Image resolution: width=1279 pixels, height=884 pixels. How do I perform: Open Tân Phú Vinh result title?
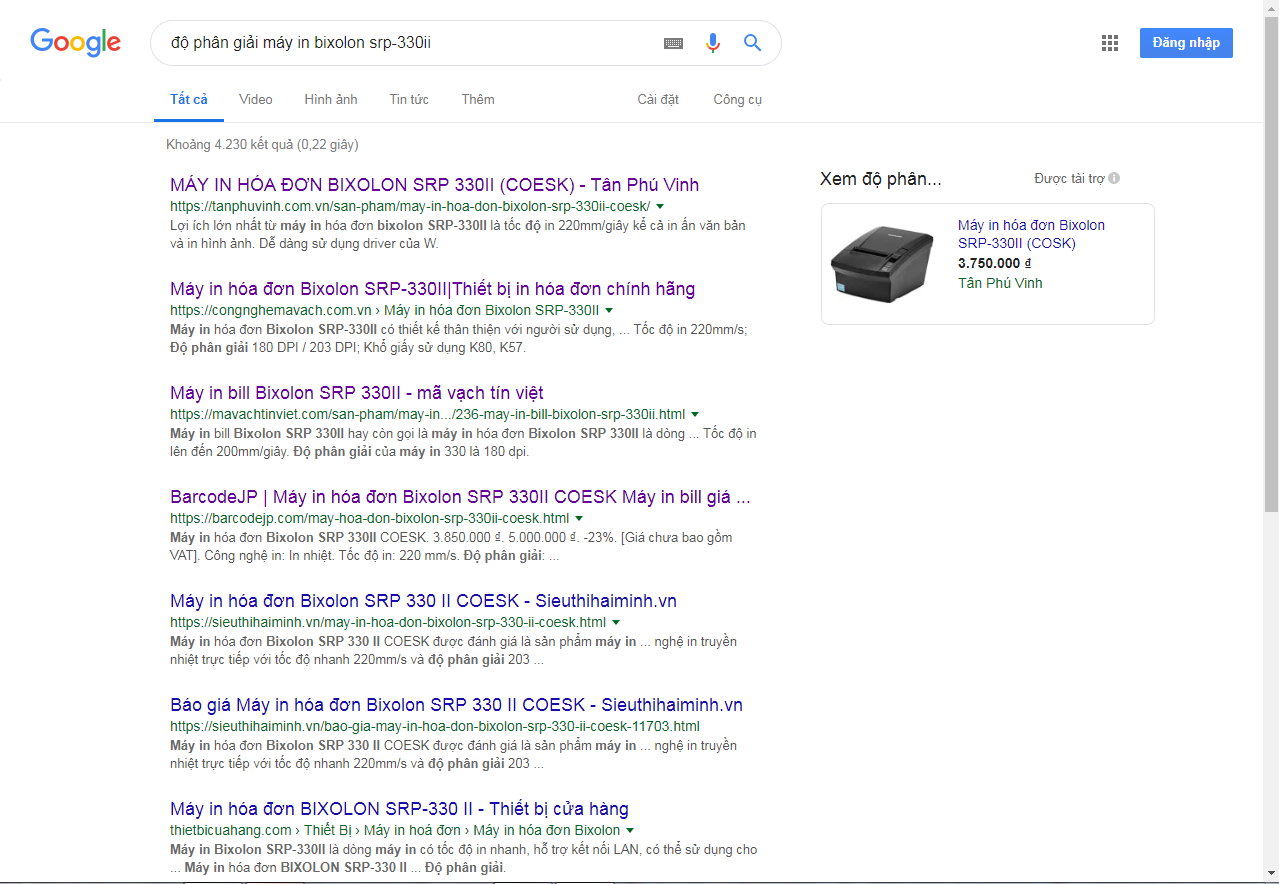pos(435,185)
